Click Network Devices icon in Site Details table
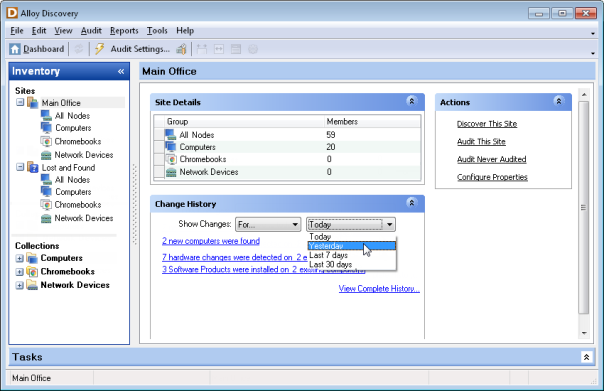This screenshot has width=604, height=391. (171, 172)
